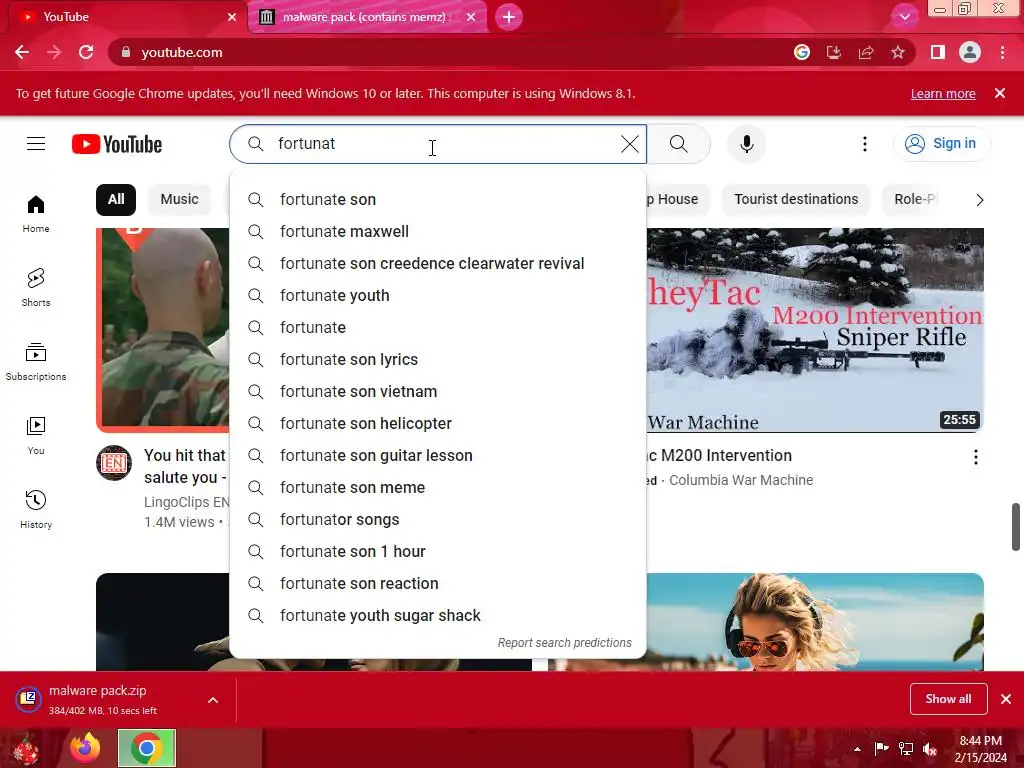The image size is (1024, 768).
Task: Click the volume icon in system tray
Action: [x=930, y=748]
